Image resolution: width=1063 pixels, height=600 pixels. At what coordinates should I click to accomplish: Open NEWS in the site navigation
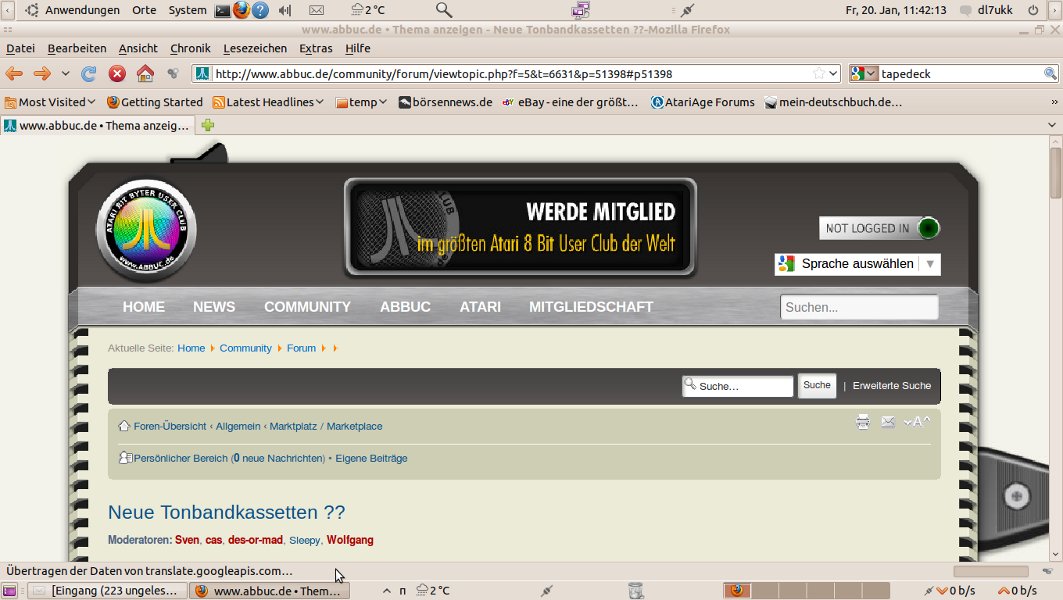coord(214,307)
